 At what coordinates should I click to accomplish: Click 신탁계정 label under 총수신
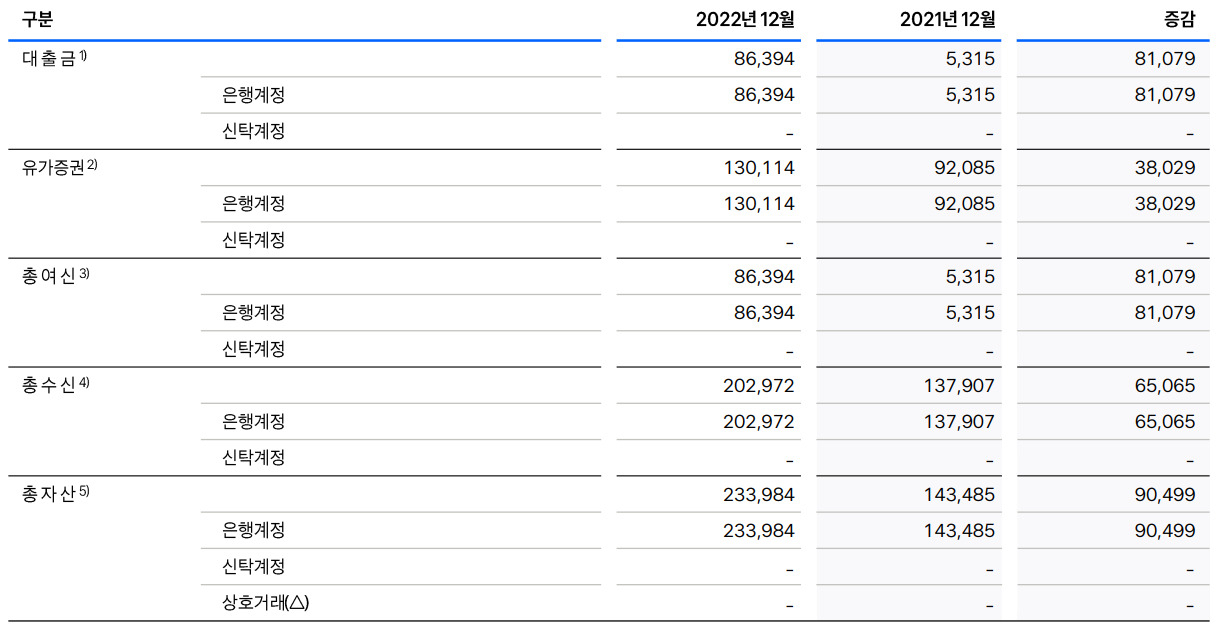pos(254,458)
